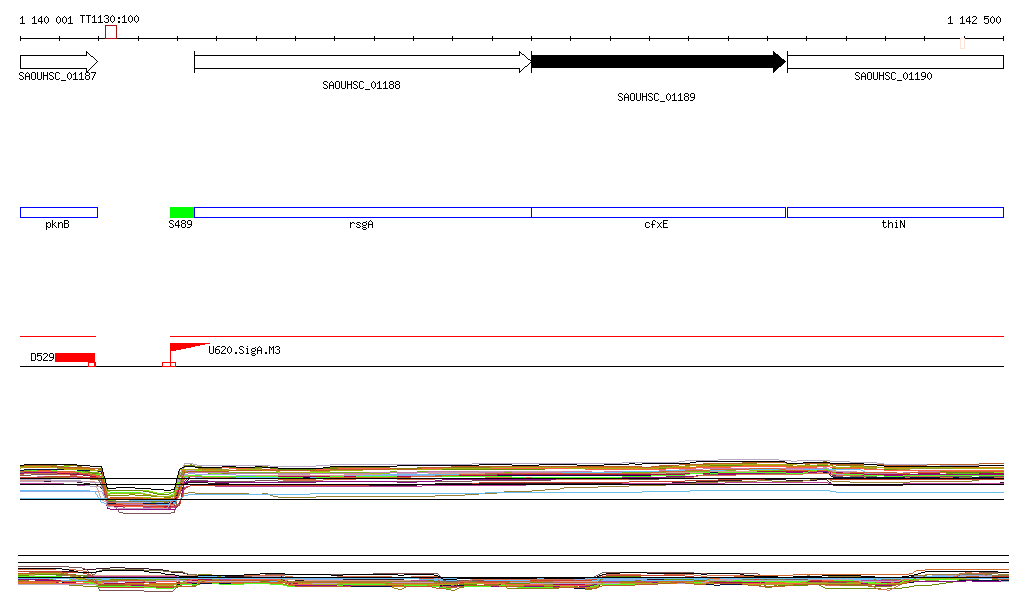Click the SAOUHSC_01190 gene box
Viewport: 1024px width, 611px height.
[x=895, y=62]
